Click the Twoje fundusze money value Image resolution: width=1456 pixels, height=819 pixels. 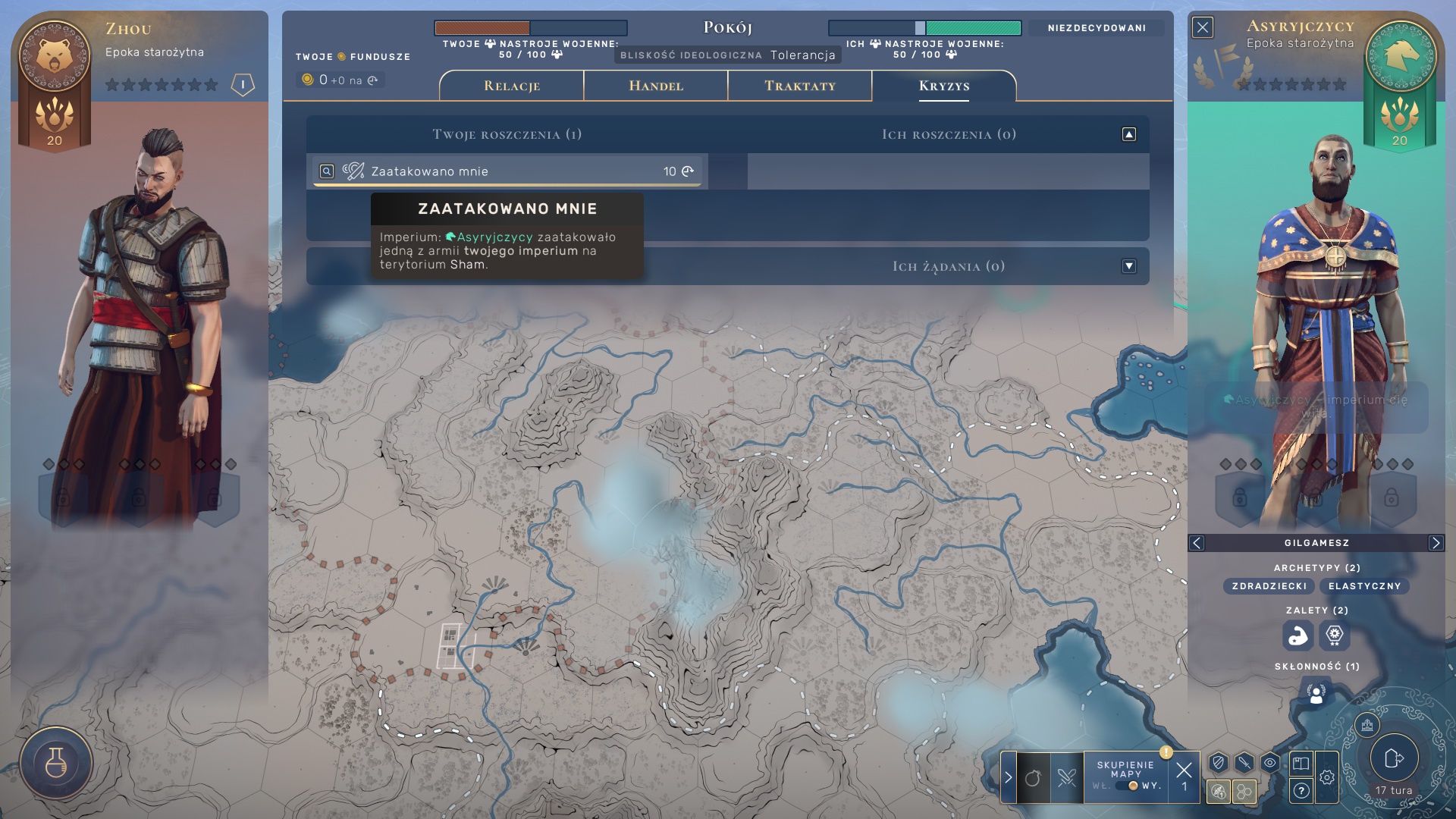[x=340, y=80]
